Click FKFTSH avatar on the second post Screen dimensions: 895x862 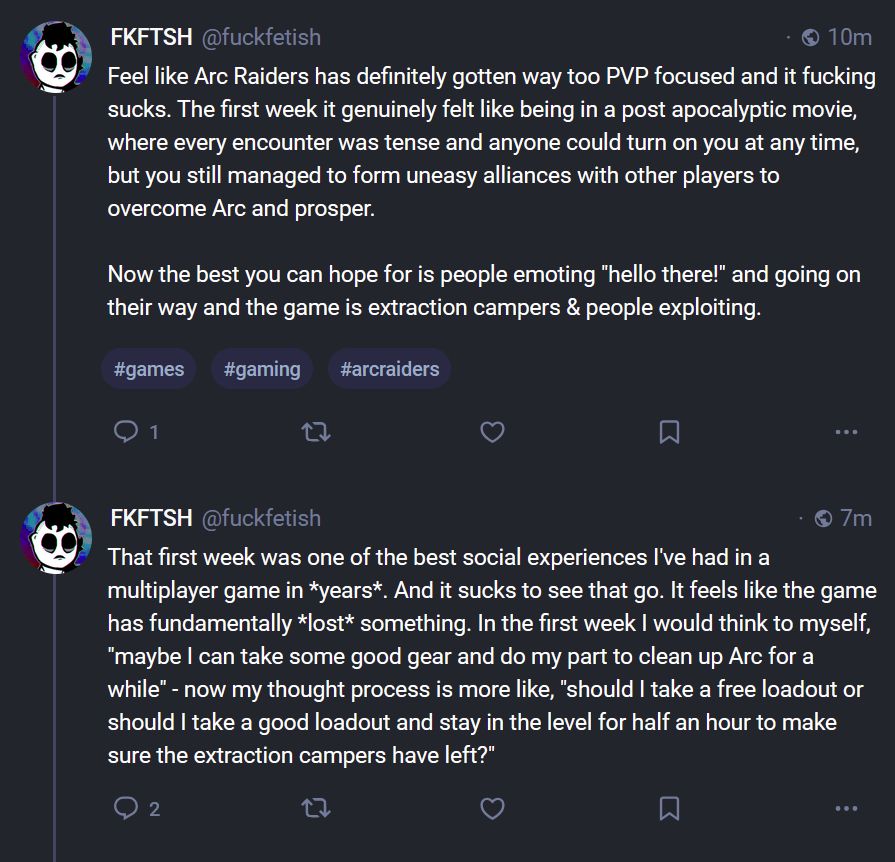pyautogui.click(x=57, y=540)
